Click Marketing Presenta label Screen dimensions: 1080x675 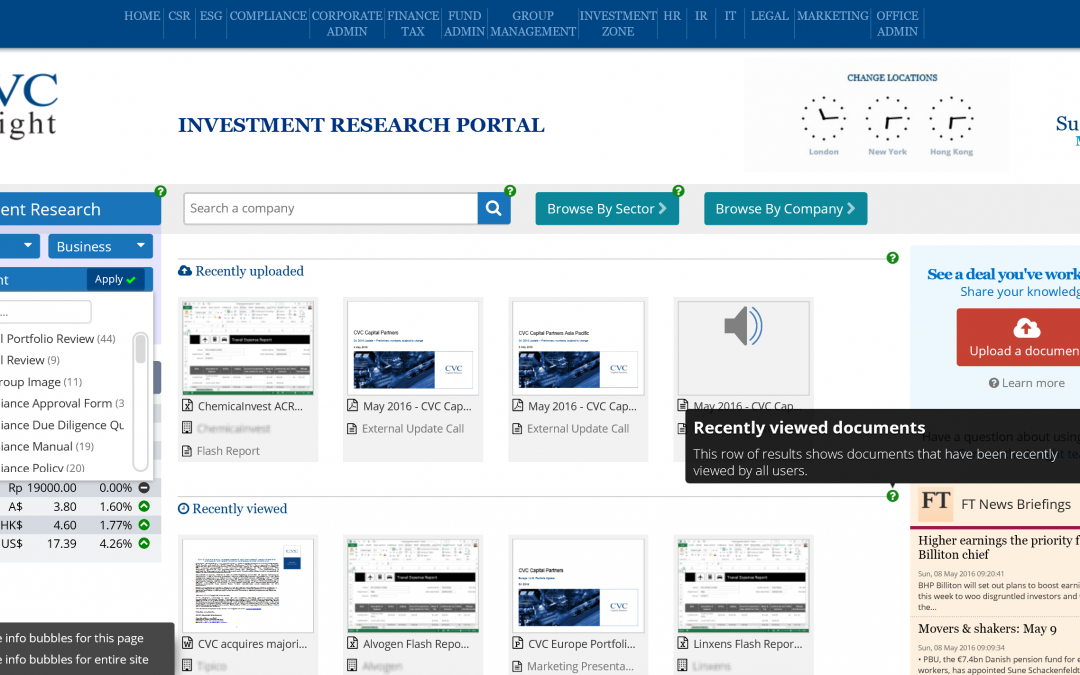pos(580,666)
